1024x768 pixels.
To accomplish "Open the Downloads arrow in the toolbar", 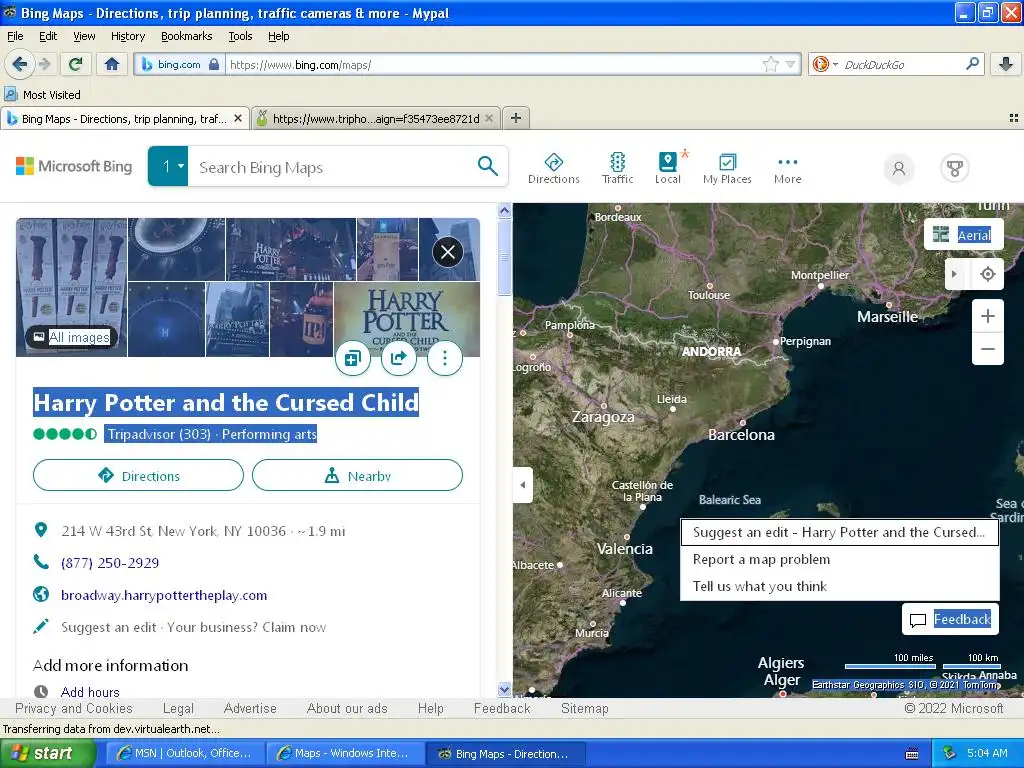I will tap(1006, 64).
